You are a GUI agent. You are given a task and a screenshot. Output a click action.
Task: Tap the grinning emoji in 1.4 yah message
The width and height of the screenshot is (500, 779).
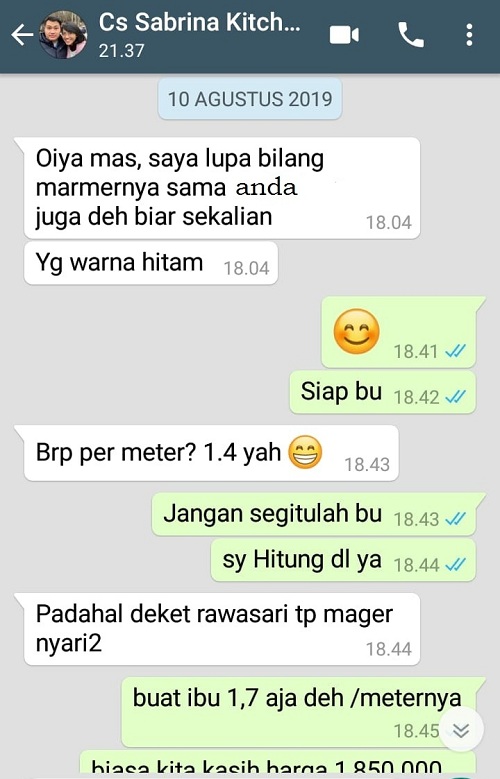tap(305, 452)
